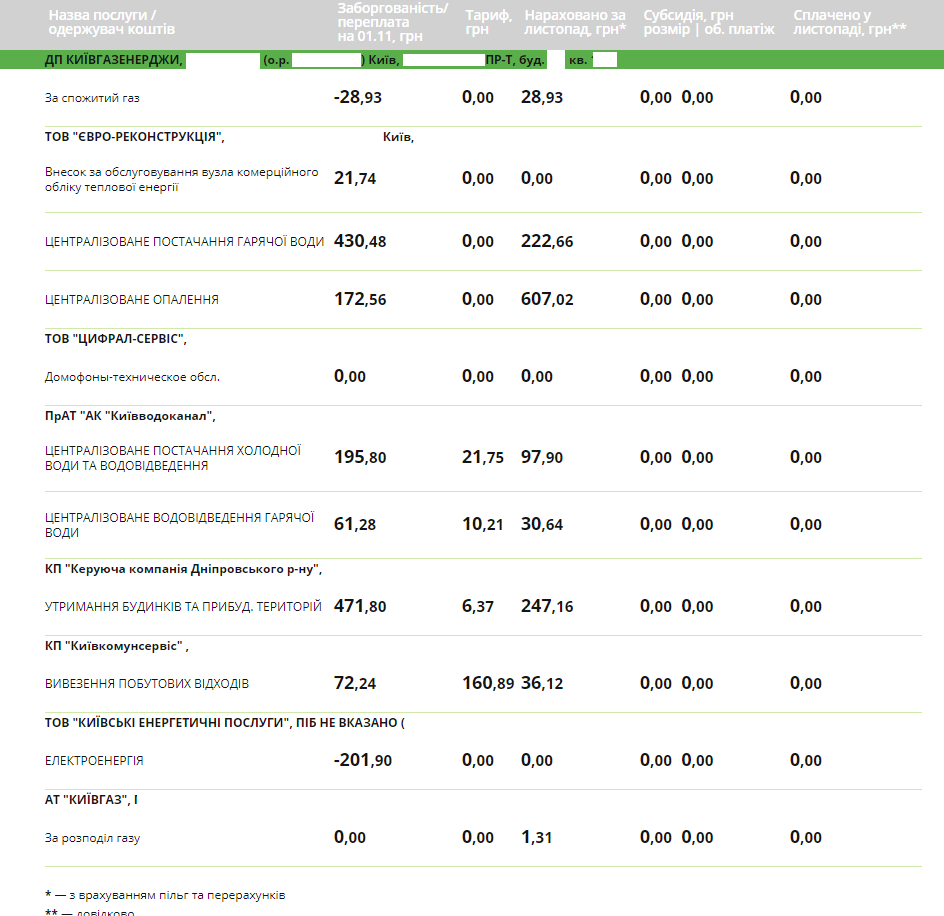Click the 'Субсидія, грн' column header
This screenshot has width=944, height=916.
pyautogui.click(x=709, y=22)
